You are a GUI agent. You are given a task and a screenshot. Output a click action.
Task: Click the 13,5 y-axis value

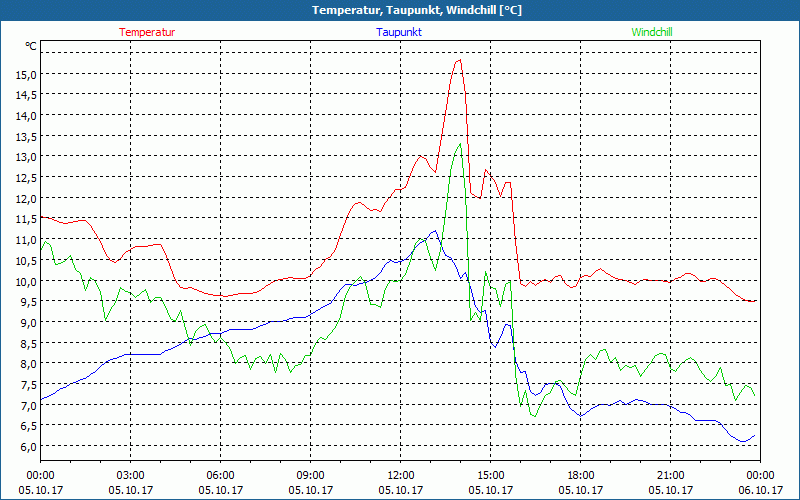pos(26,136)
